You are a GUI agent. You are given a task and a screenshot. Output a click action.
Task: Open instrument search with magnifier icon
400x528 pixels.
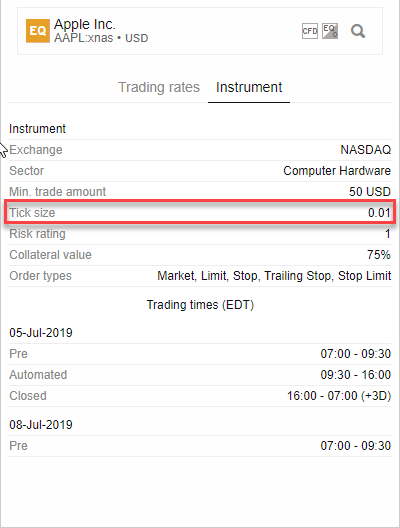[358, 31]
